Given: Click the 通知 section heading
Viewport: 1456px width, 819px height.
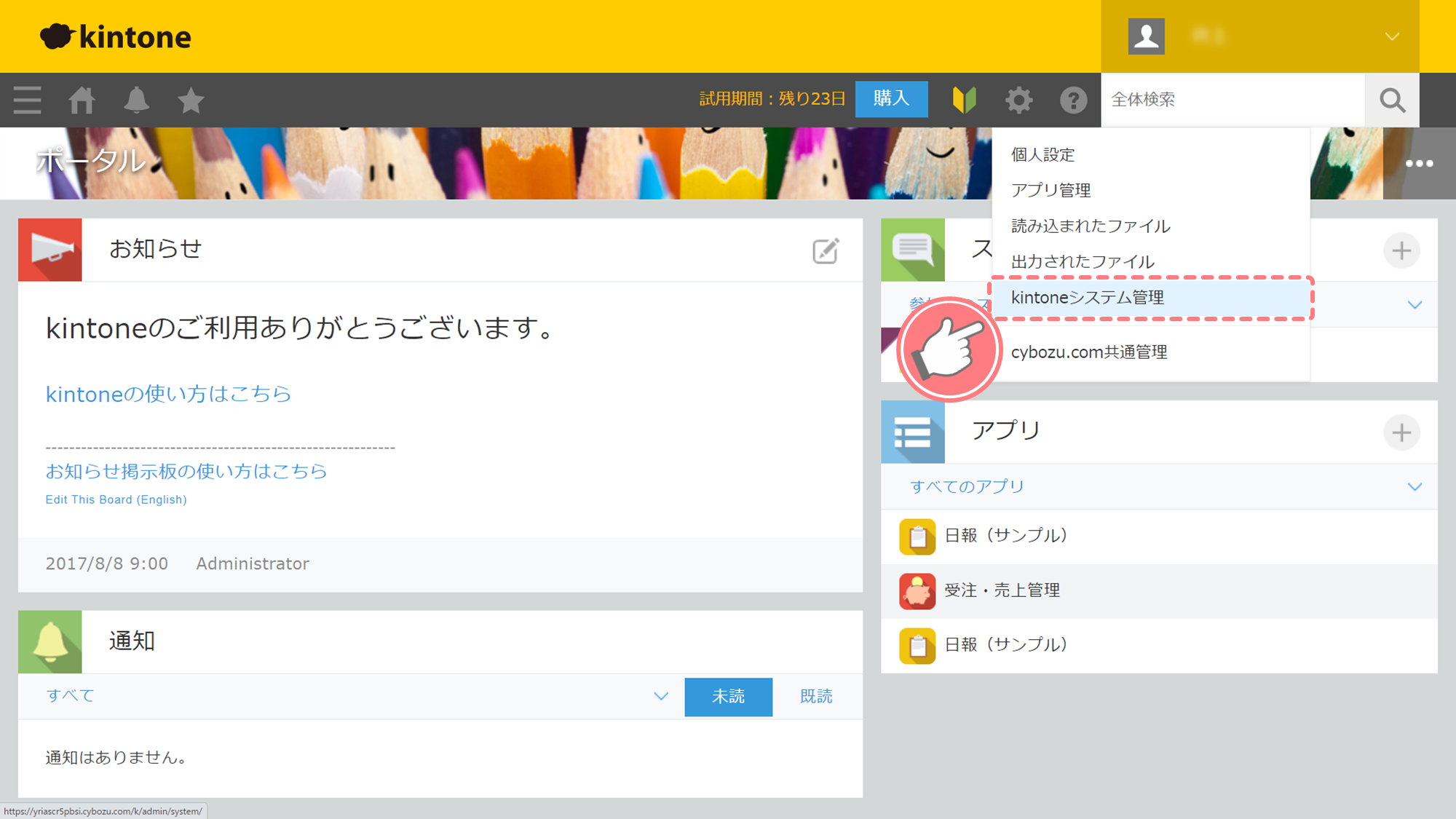Looking at the screenshot, I should 132,641.
